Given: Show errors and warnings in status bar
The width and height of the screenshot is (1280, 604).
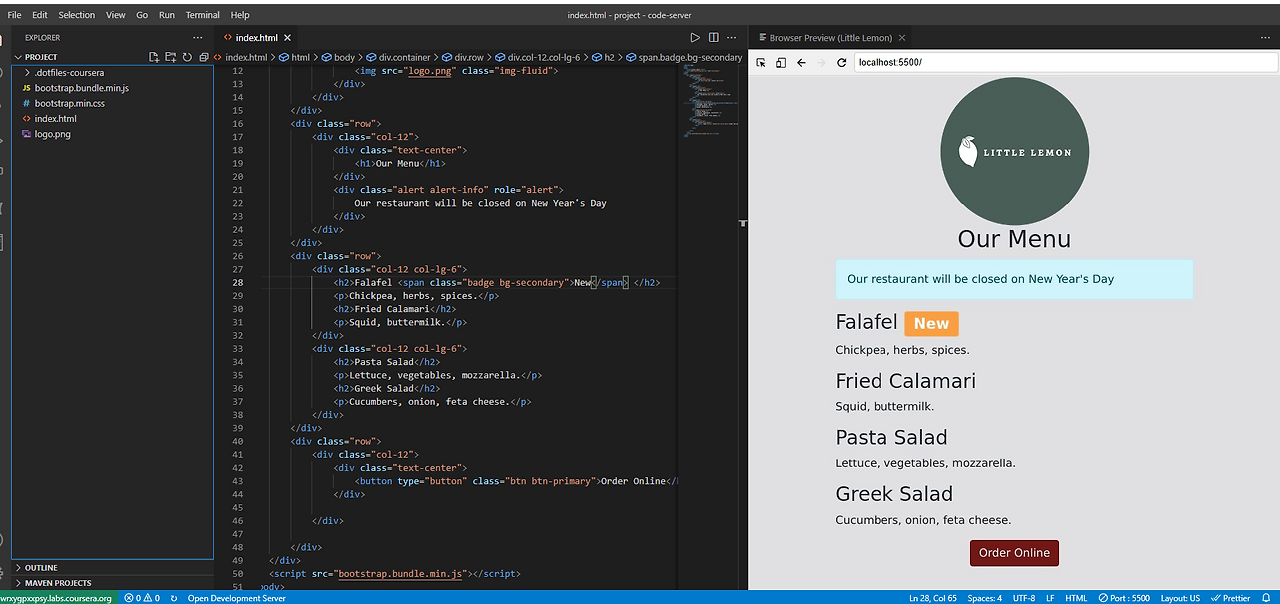Looking at the screenshot, I should 142,598.
